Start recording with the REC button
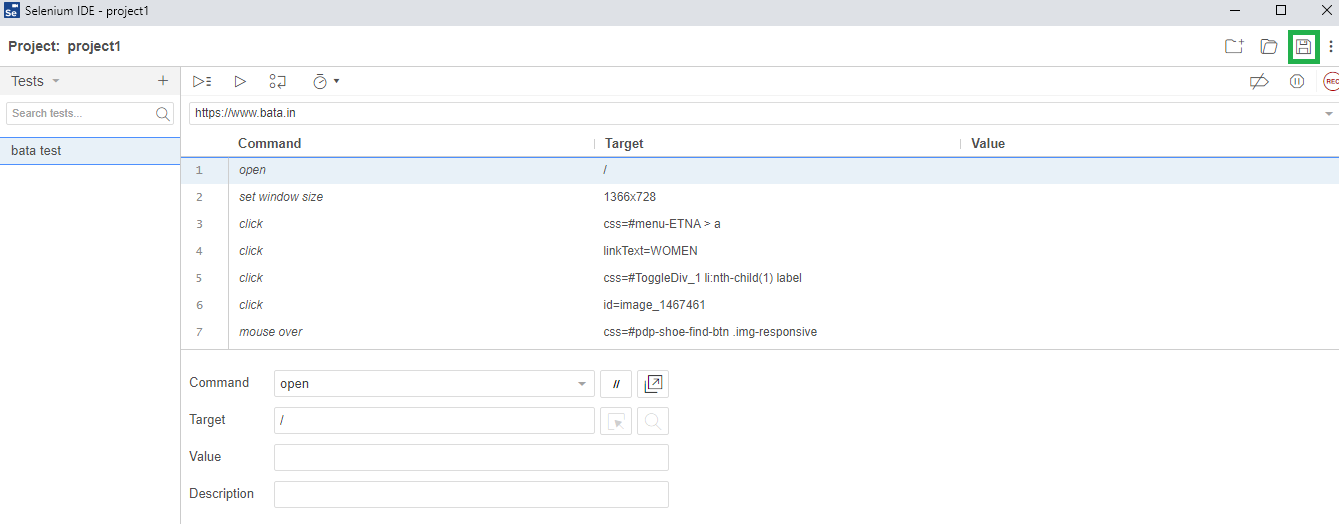 pyautogui.click(x=1331, y=81)
